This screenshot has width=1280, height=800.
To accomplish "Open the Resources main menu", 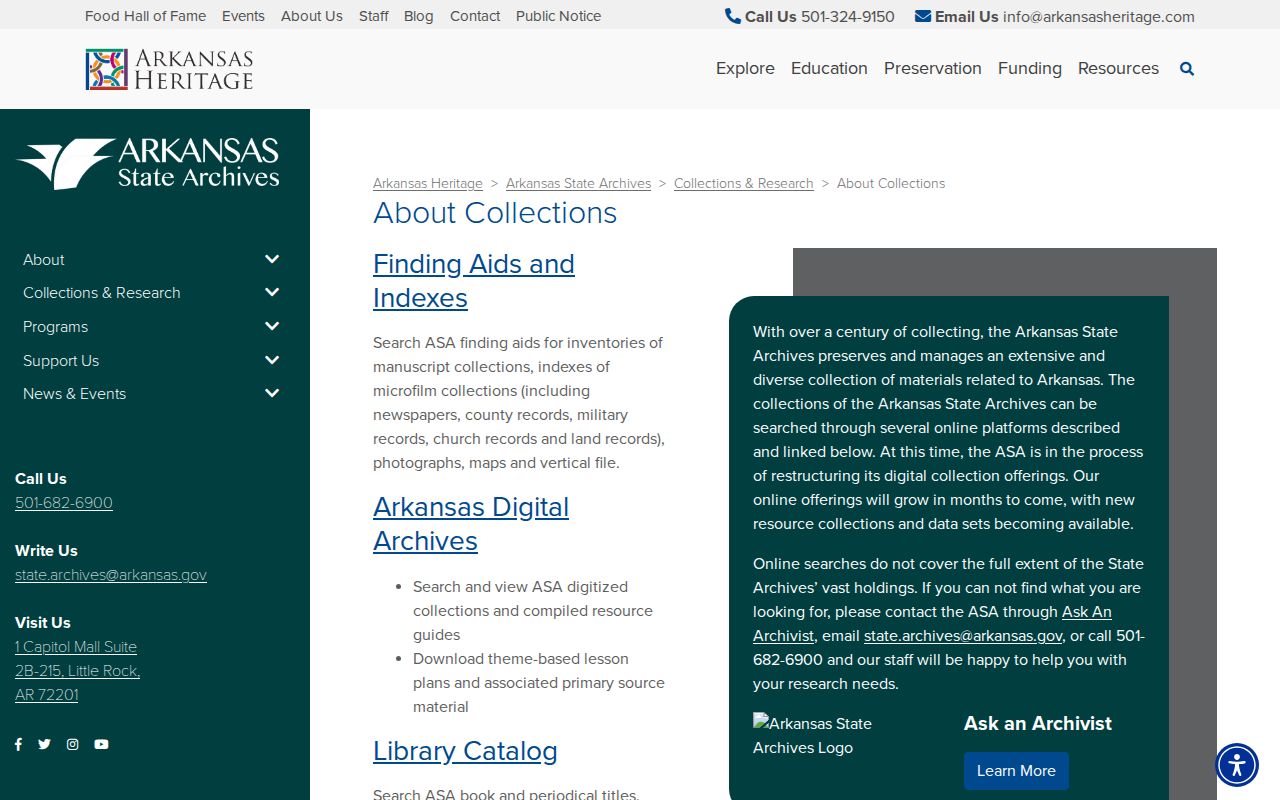I will click(1118, 68).
